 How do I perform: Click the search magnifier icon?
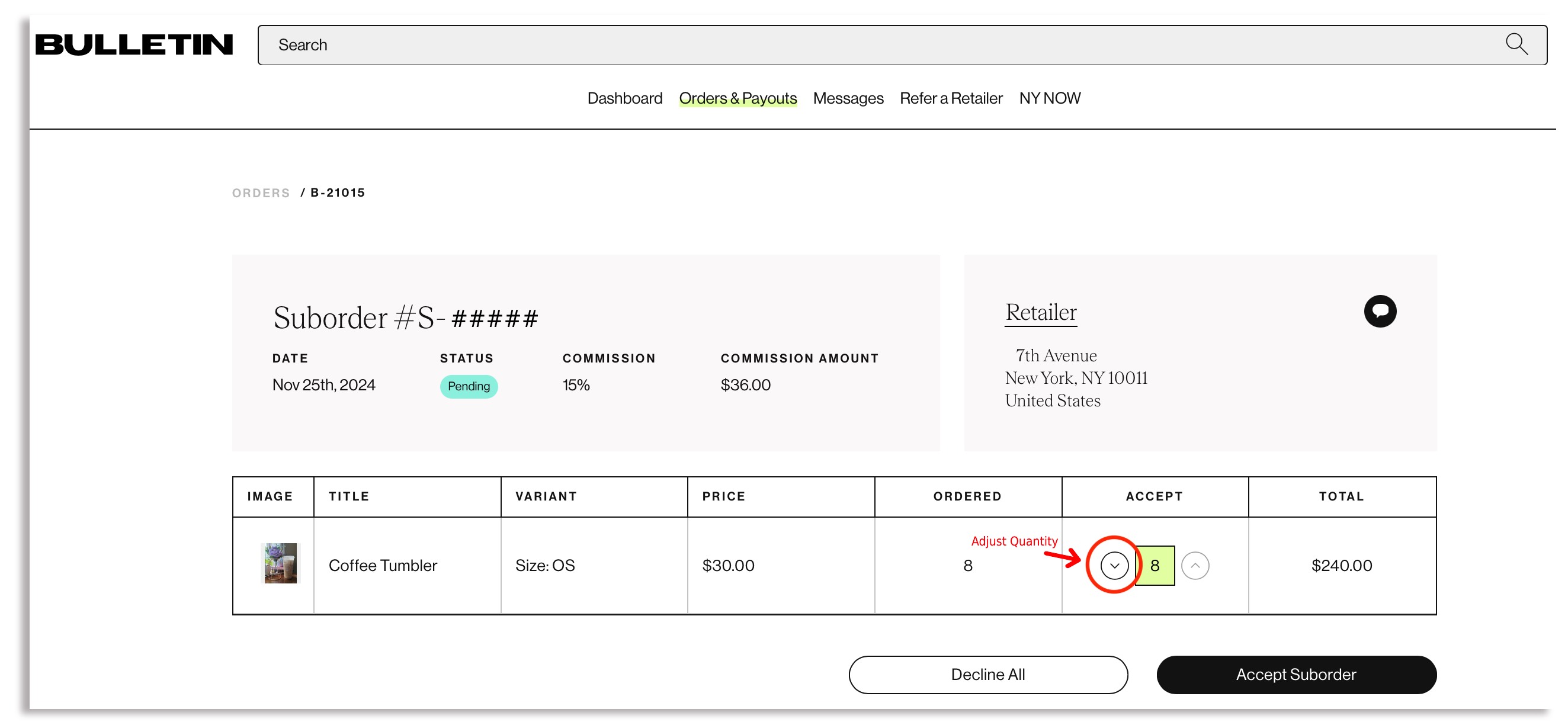(x=1516, y=44)
